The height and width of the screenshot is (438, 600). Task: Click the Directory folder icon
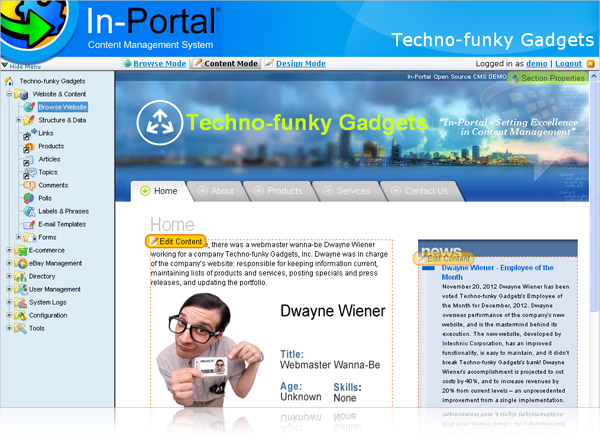pyautogui.click(x=21, y=276)
